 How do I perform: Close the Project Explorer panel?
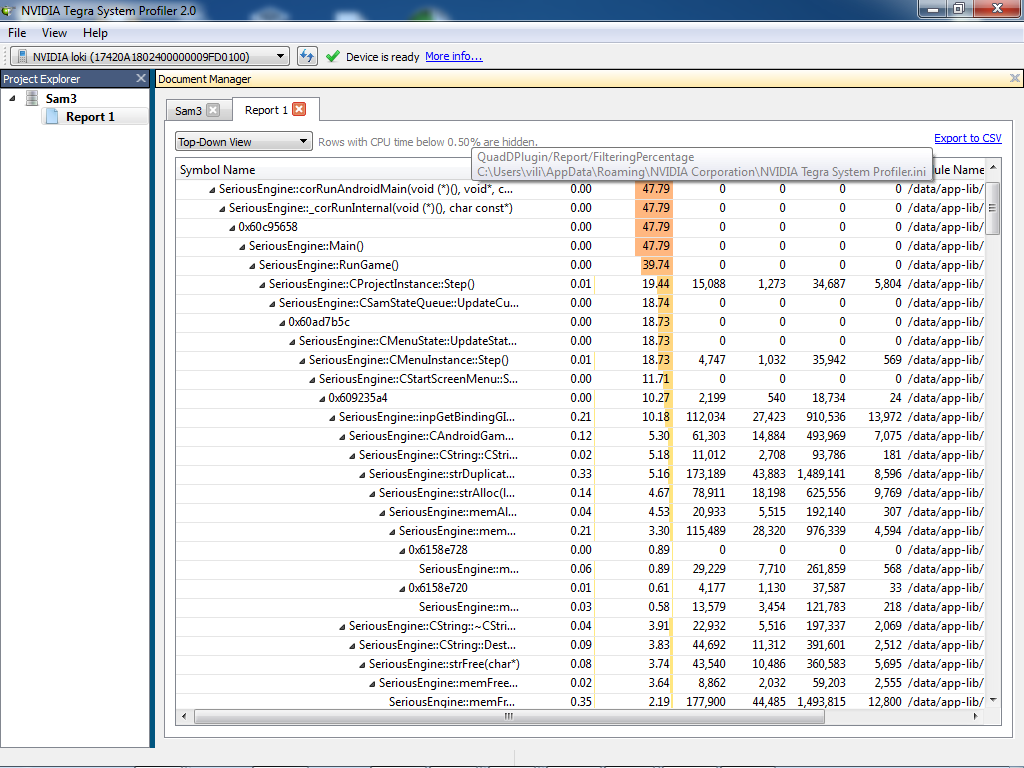140,78
